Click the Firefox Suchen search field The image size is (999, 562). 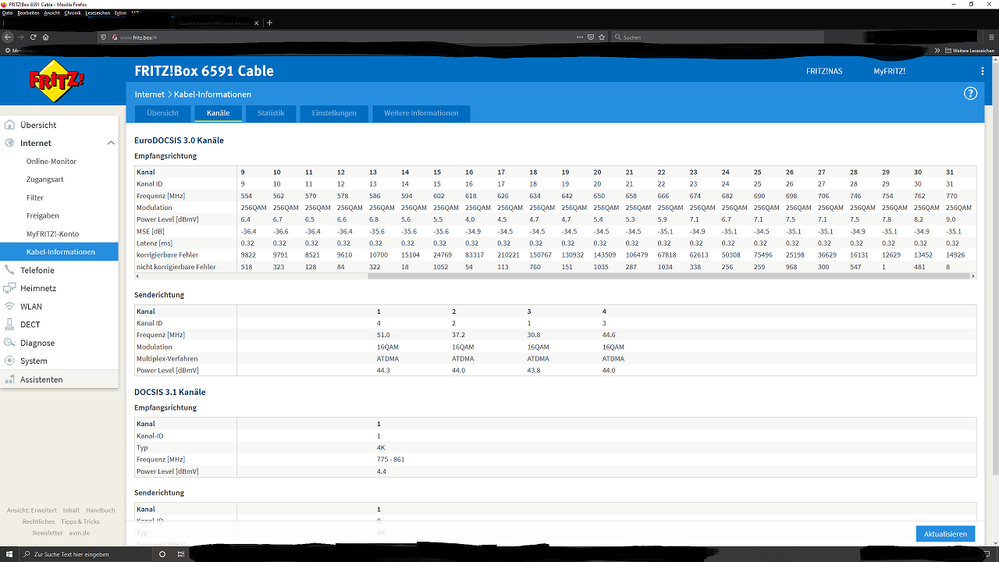(717, 37)
